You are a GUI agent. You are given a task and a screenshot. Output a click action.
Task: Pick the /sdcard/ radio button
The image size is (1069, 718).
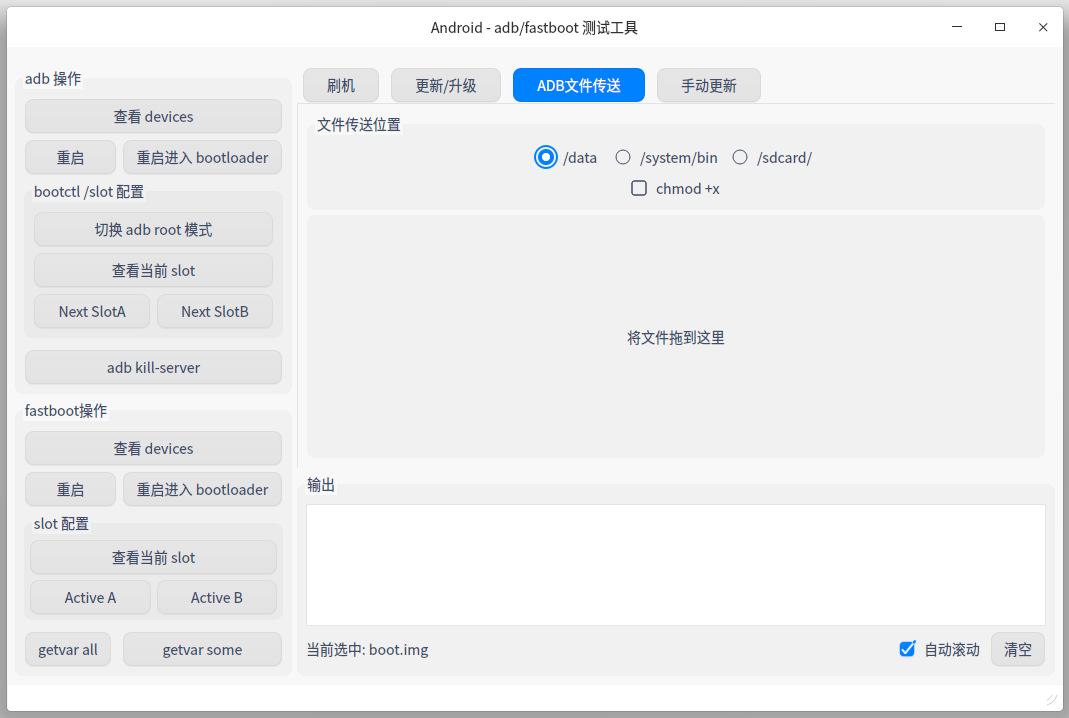coord(740,157)
